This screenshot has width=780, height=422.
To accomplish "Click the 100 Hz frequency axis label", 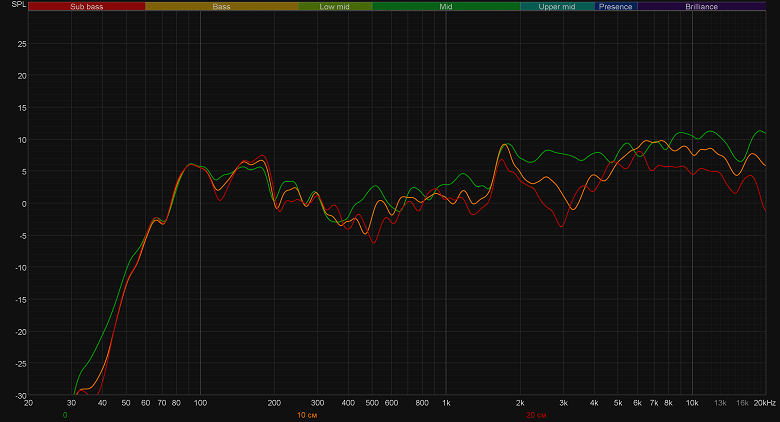I will point(200,403).
